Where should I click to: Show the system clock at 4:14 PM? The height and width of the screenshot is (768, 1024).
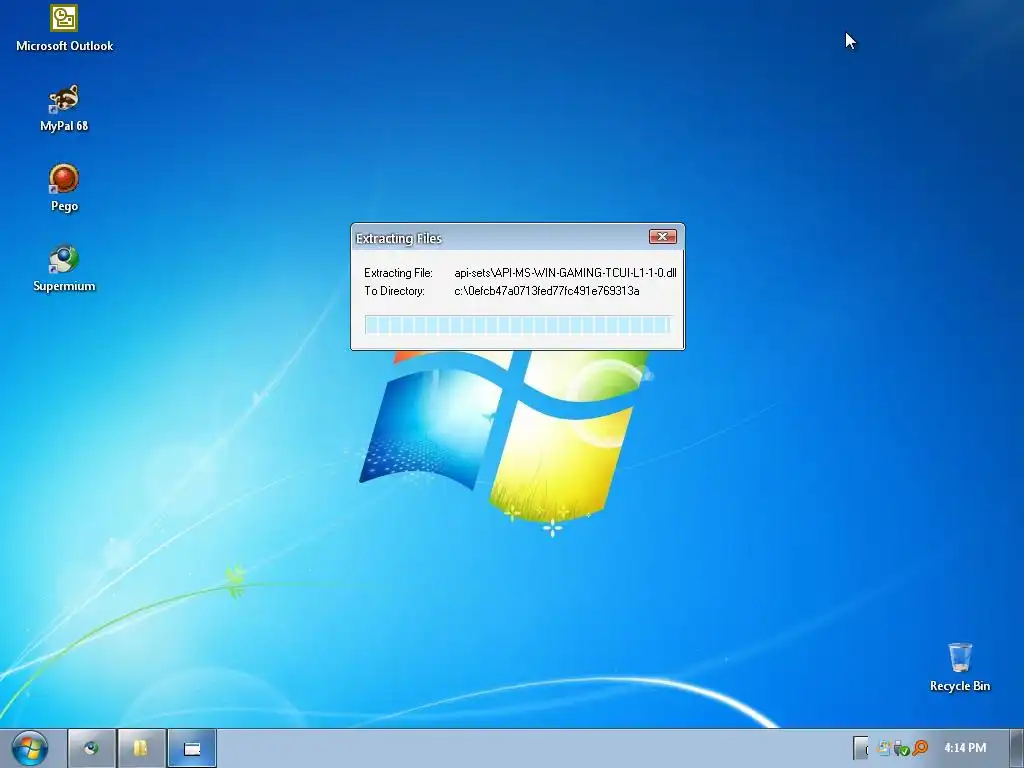(x=965, y=748)
